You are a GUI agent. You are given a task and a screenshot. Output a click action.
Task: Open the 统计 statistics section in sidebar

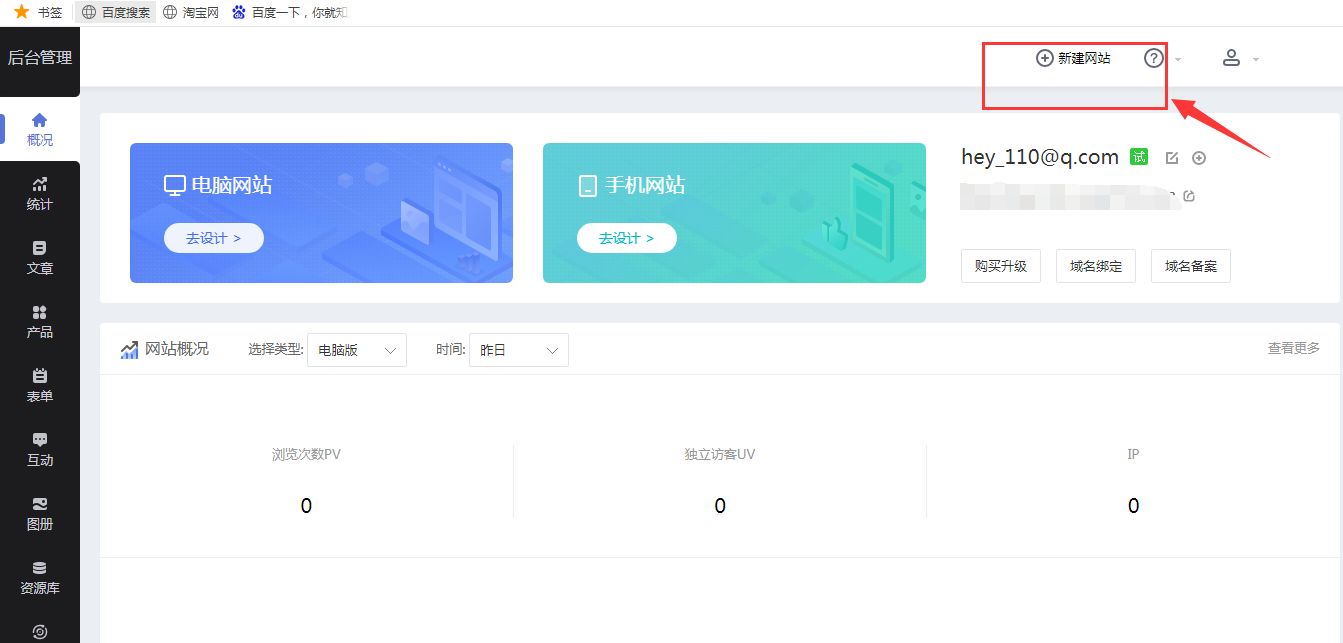point(39,193)
